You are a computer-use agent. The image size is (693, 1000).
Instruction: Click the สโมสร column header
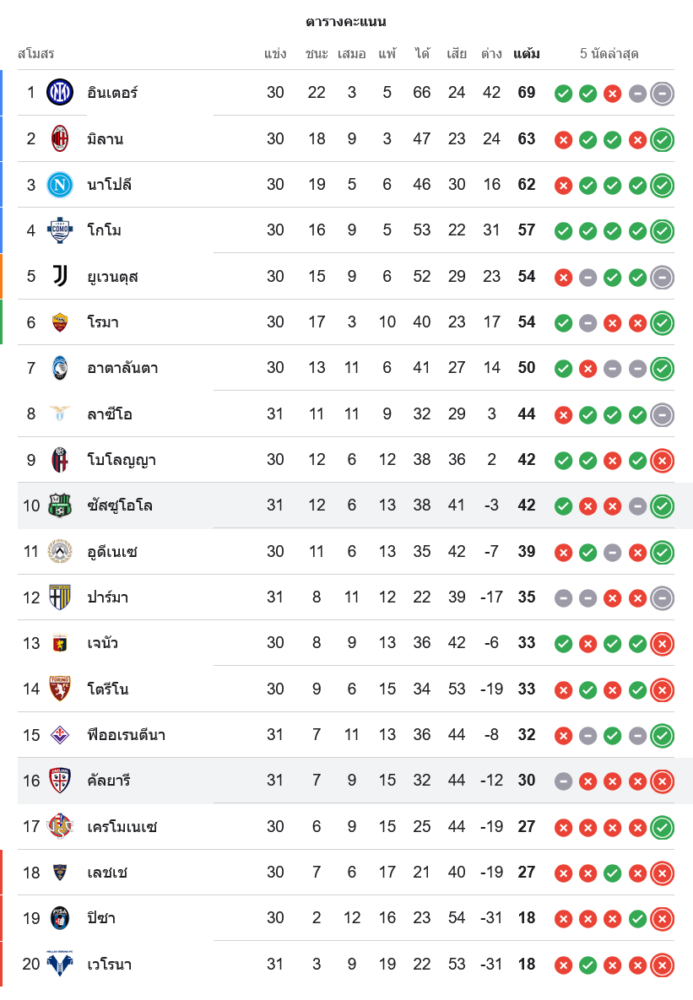[36, 53]
